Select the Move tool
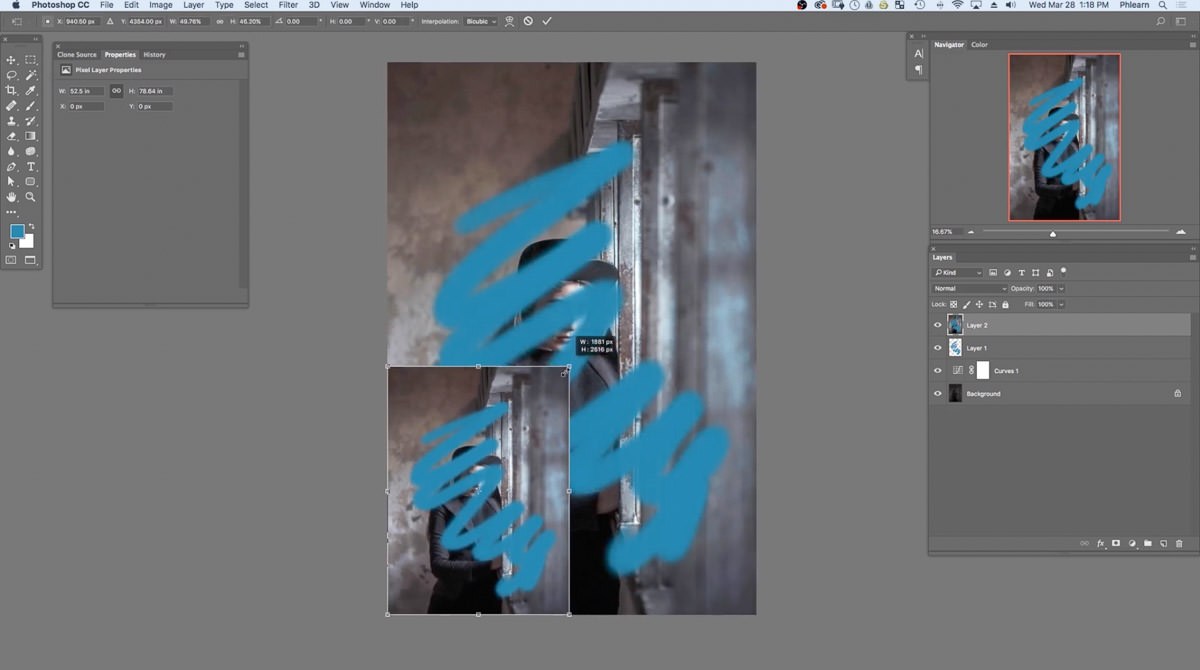Screen dimensions: 1200x670 [12, 60]
